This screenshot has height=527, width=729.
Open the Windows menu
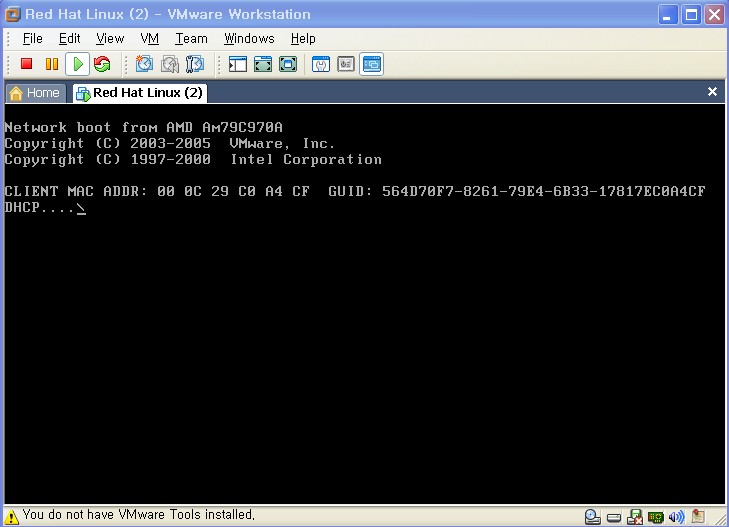click(249, 38)
